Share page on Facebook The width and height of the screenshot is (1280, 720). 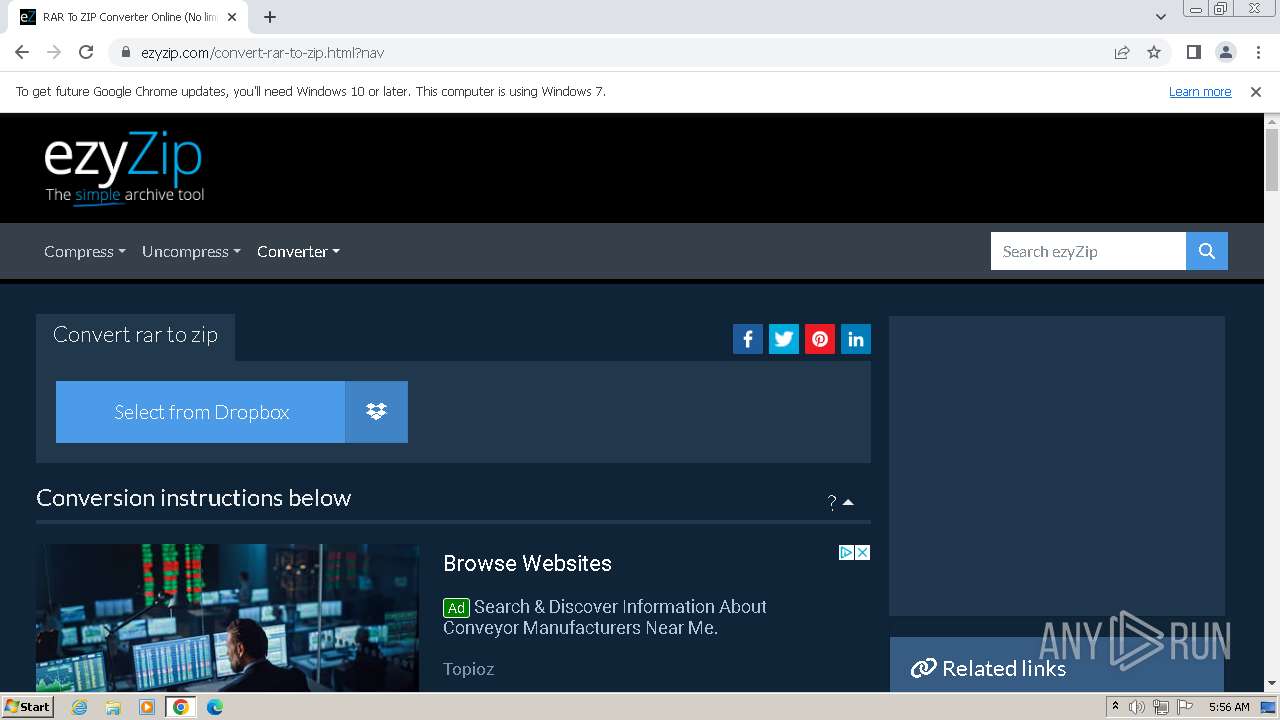coord(748,339)
